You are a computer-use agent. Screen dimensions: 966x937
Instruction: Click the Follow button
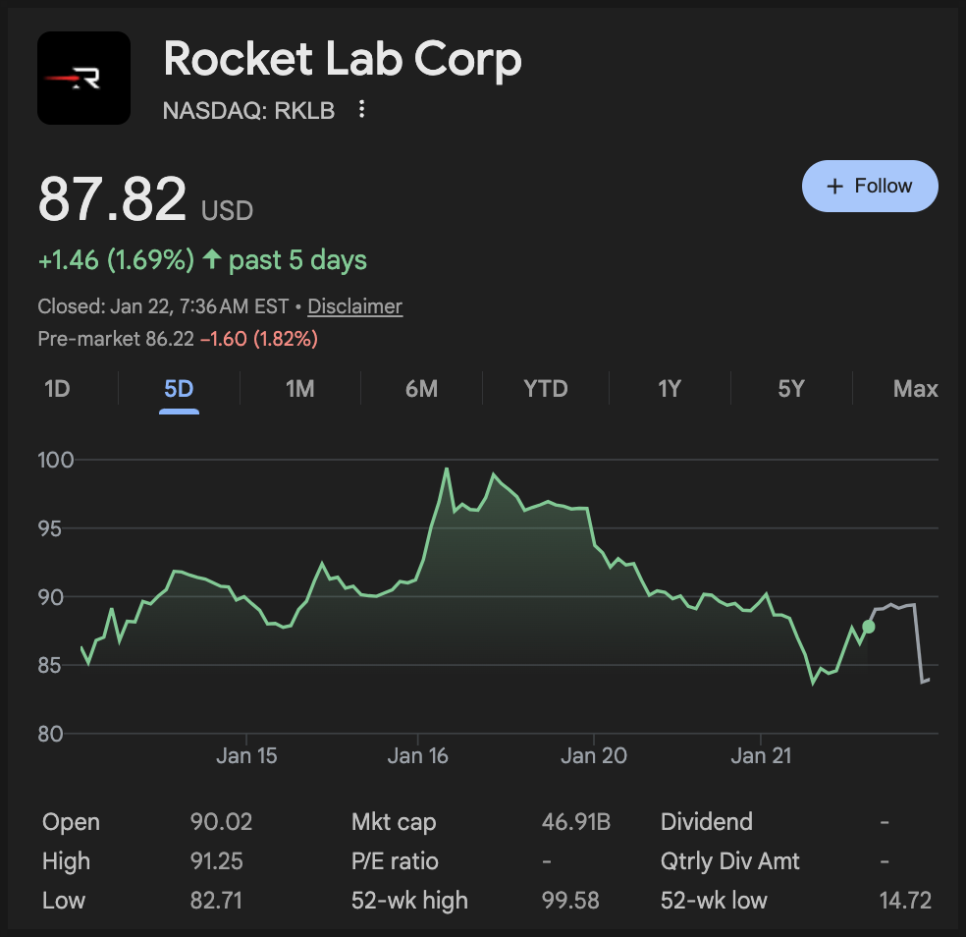(870, 186)
